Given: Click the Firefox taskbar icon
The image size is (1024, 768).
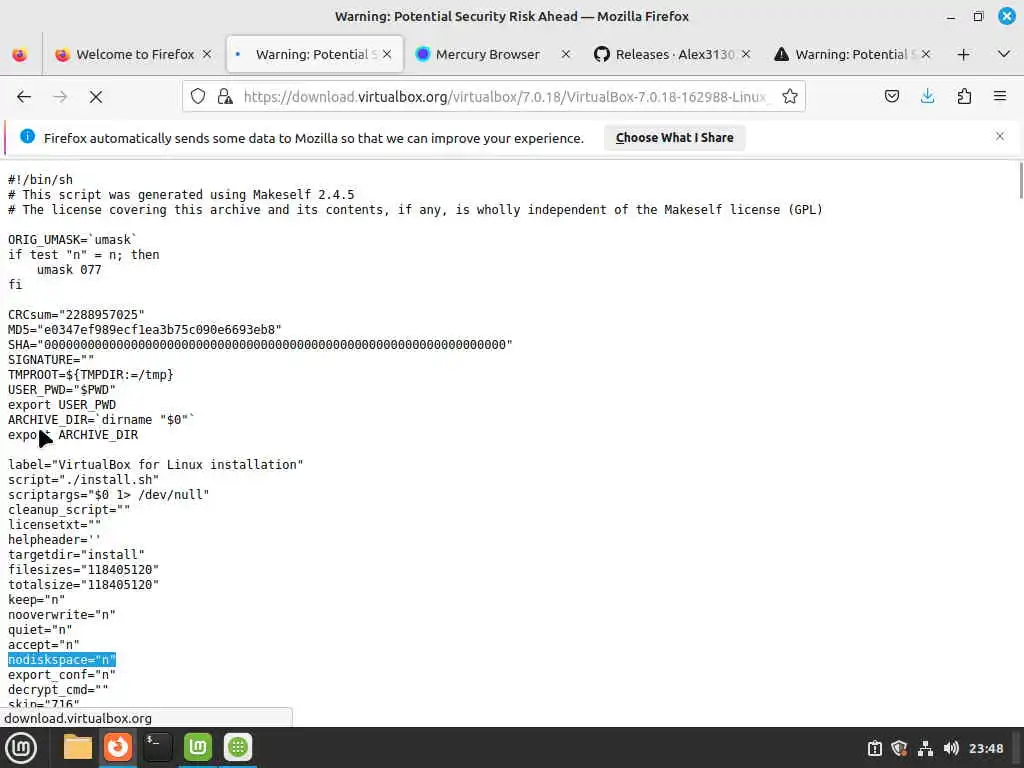Looking at the screenshot, I should [x=118, y=747].
